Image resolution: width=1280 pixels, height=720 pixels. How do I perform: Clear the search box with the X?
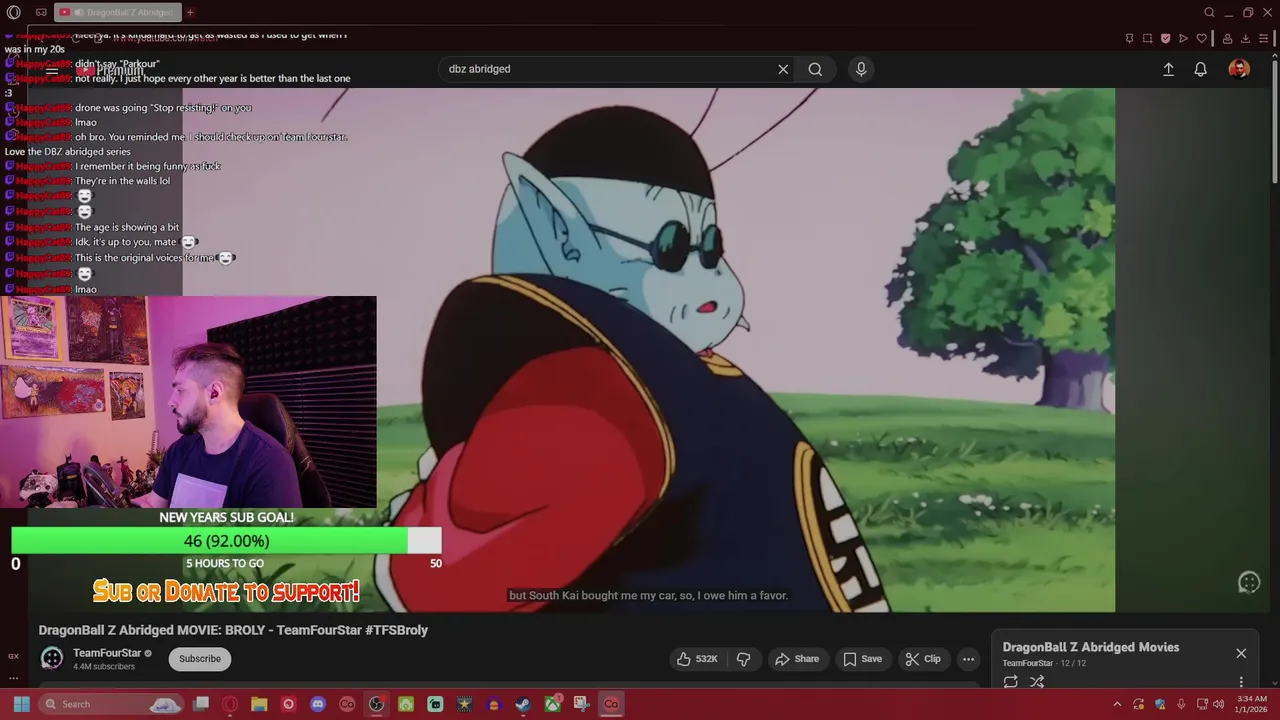pos(783,69)
